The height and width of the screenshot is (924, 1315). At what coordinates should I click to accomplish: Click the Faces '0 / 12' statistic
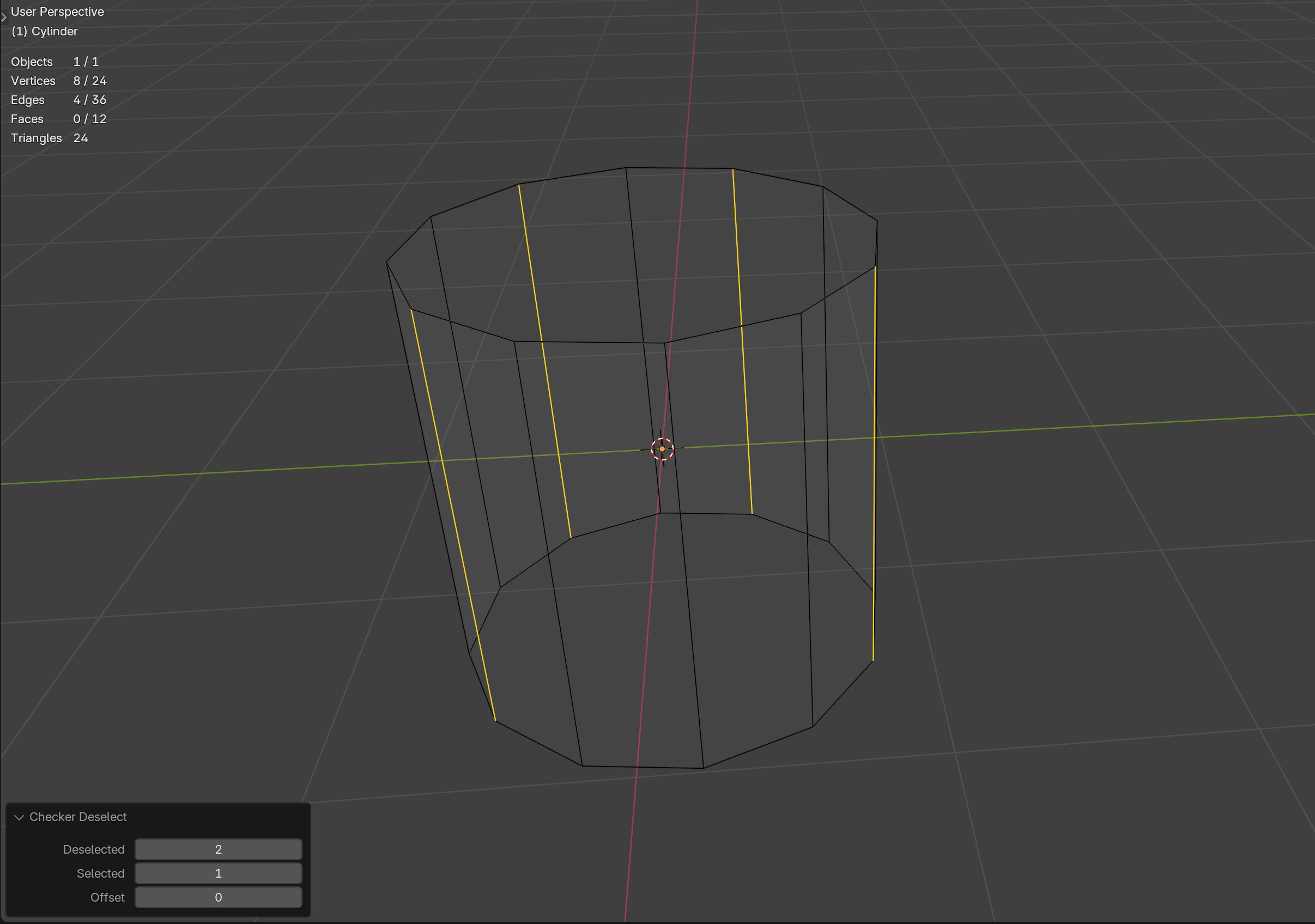(x=90, y=119)
